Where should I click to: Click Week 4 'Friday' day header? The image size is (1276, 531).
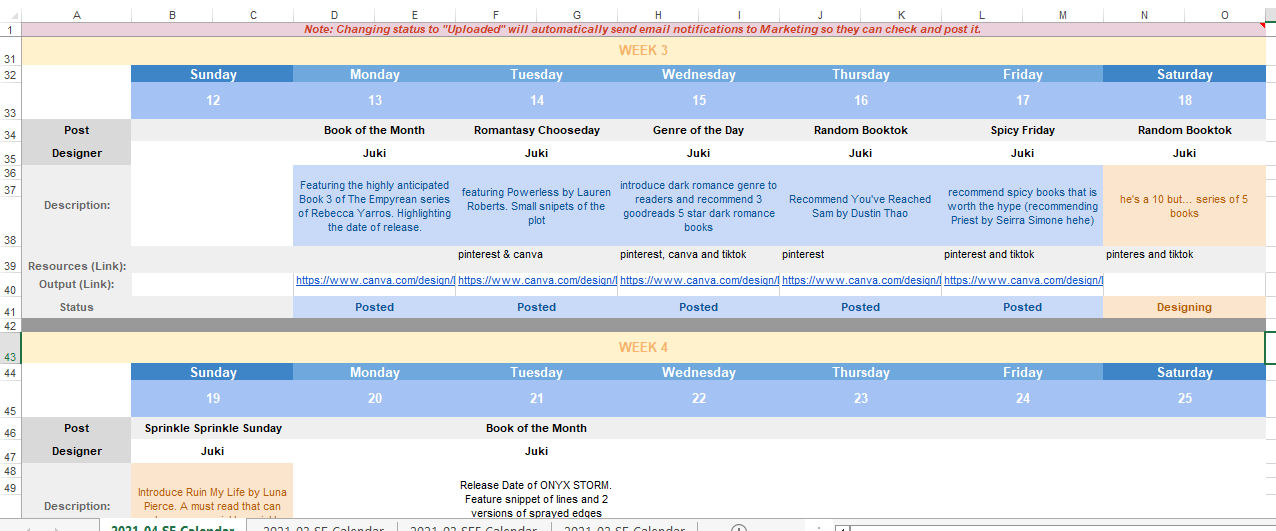pyautogui.click(x=1023, y=372)
